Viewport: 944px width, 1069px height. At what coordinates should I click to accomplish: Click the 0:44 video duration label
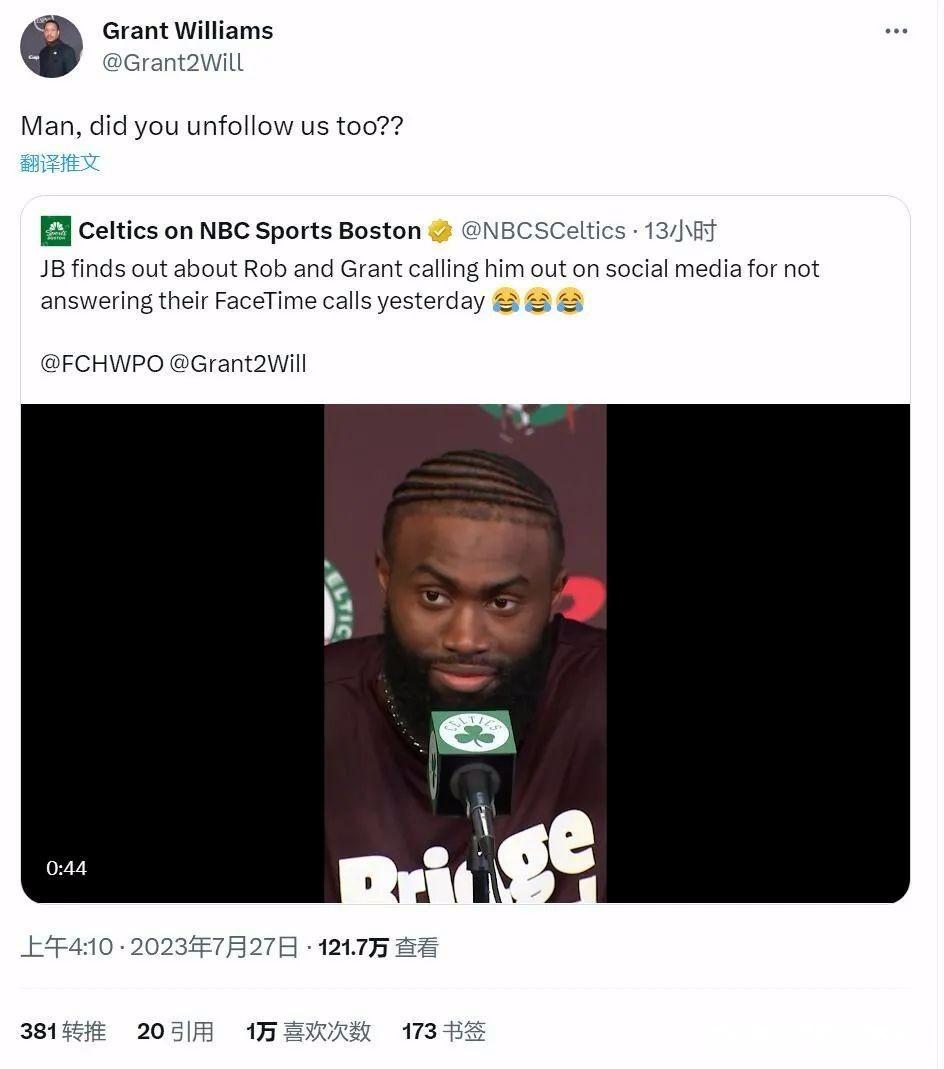tap(66, 868)
